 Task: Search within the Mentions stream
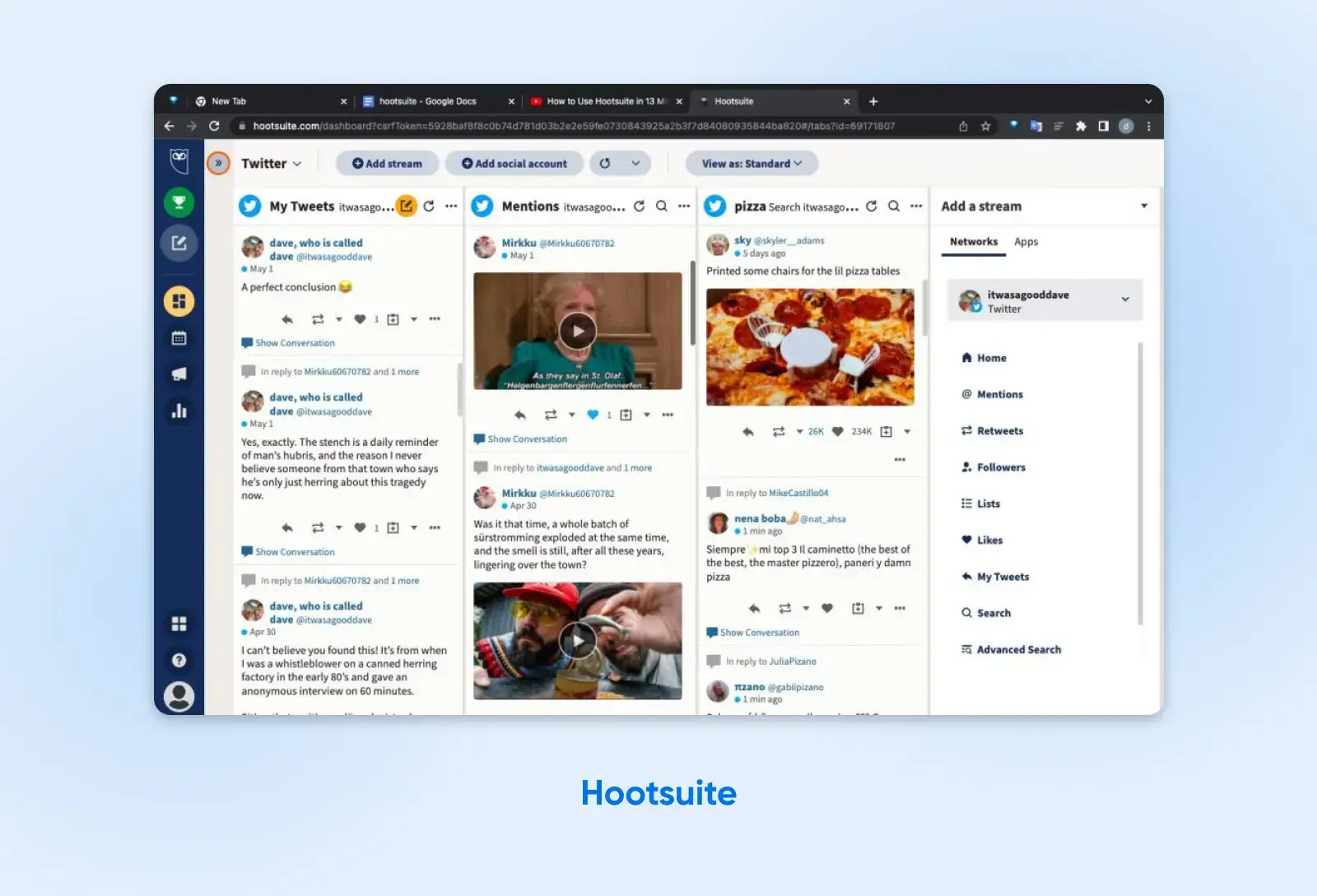(x=661, y=207)
